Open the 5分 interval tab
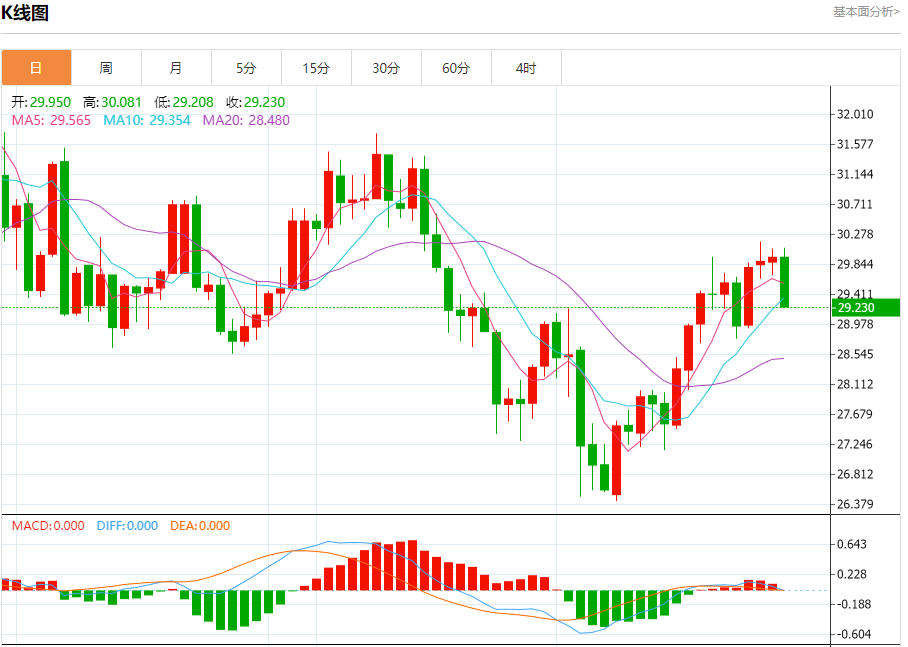 point(247,68)
